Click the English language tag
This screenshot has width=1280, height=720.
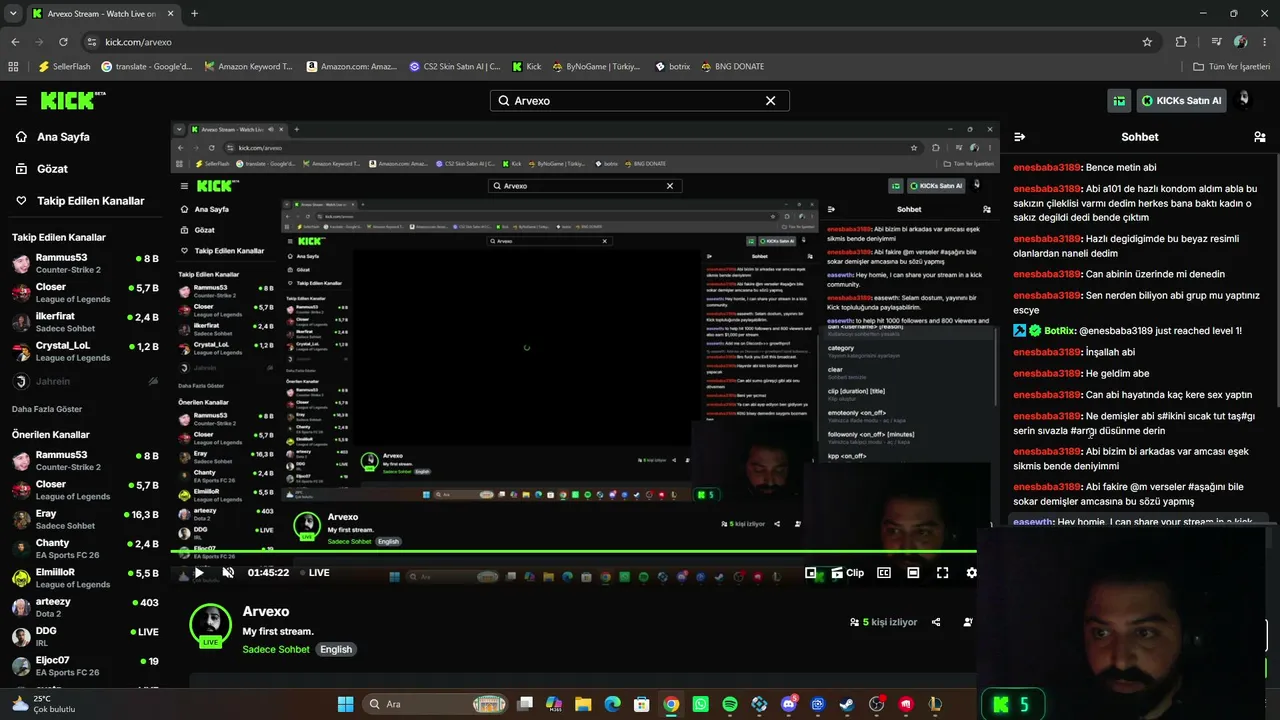pyautogui.click(x=336, y=650)
